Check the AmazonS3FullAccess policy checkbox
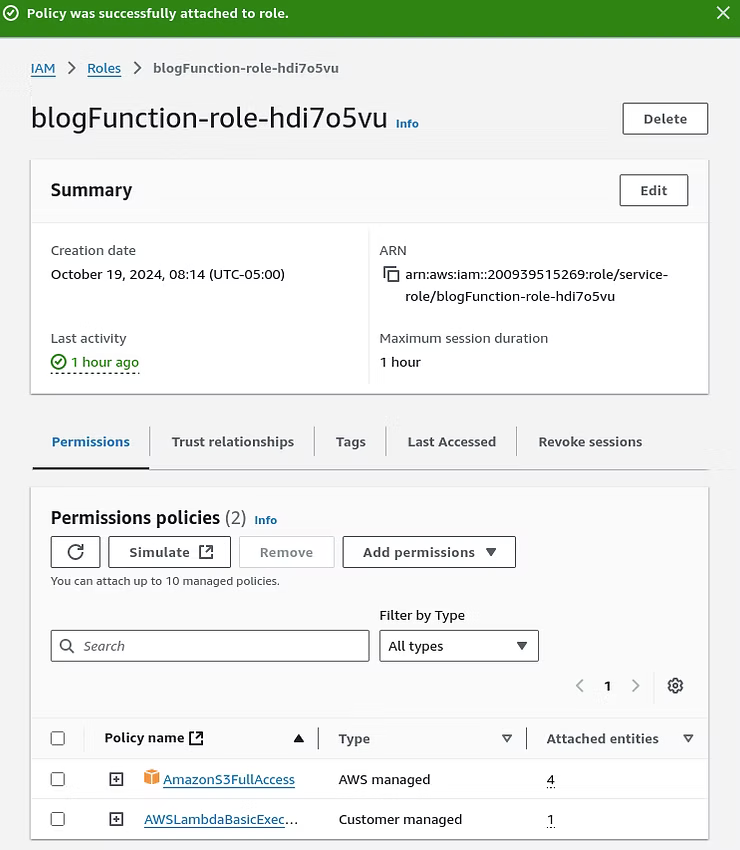This screenshot has height=850, width=740. point(57,779)
